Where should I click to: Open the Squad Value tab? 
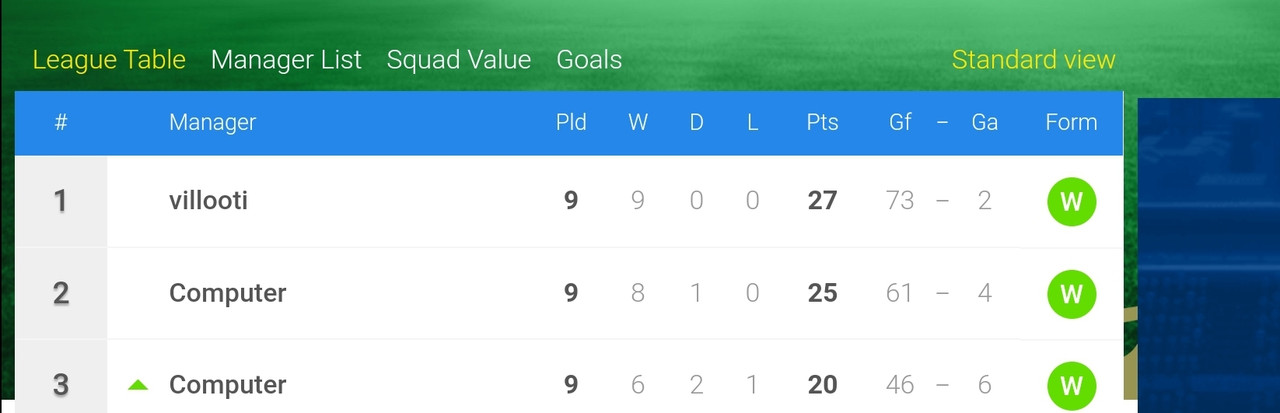459,60
